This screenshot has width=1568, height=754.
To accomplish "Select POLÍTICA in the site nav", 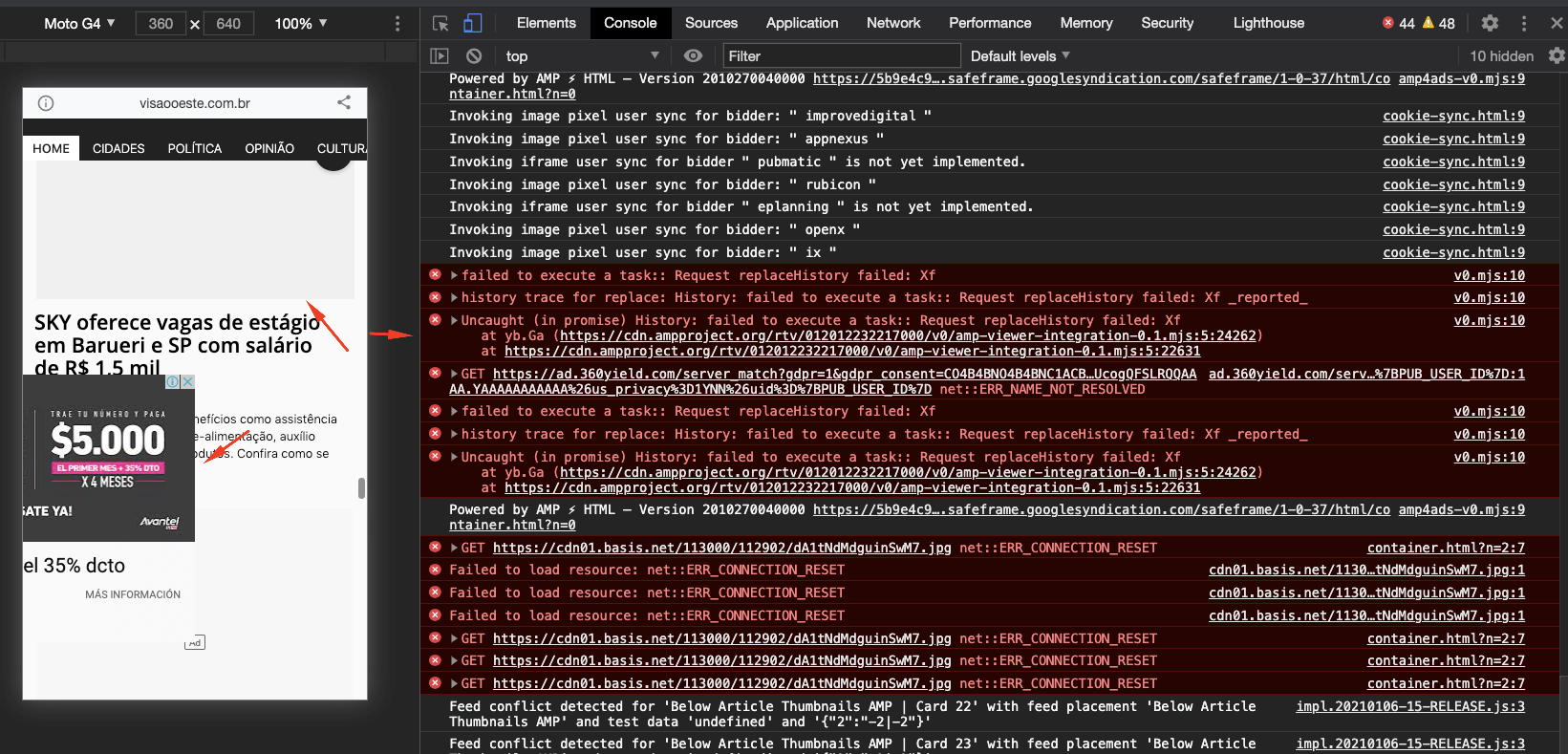I will (195, 148).
